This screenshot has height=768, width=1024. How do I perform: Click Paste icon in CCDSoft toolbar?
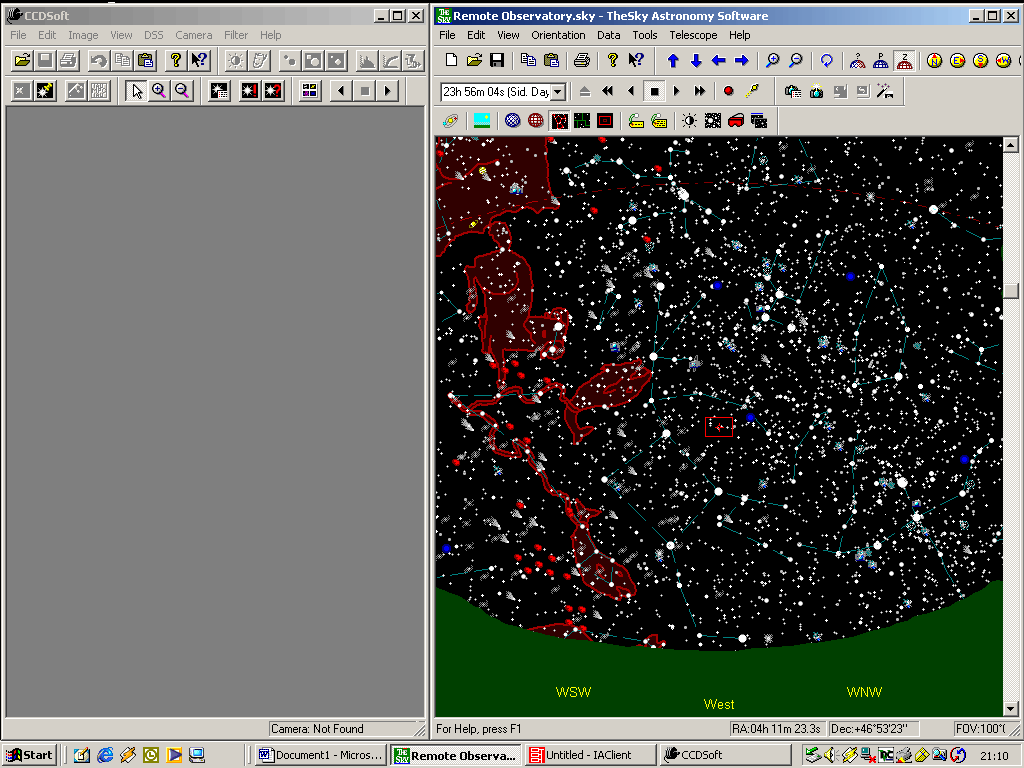[146, 61]
